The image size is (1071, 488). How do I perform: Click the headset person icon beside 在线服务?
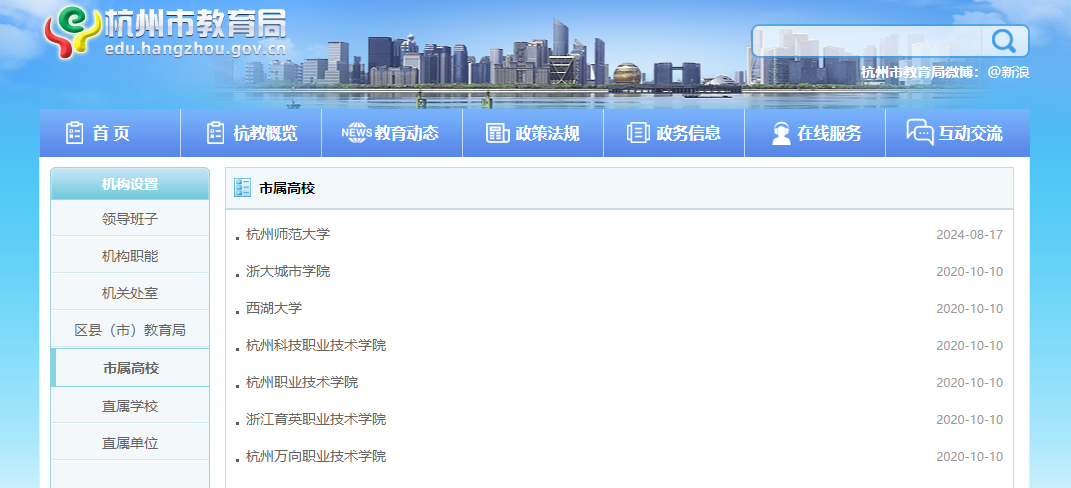(781, 133)
